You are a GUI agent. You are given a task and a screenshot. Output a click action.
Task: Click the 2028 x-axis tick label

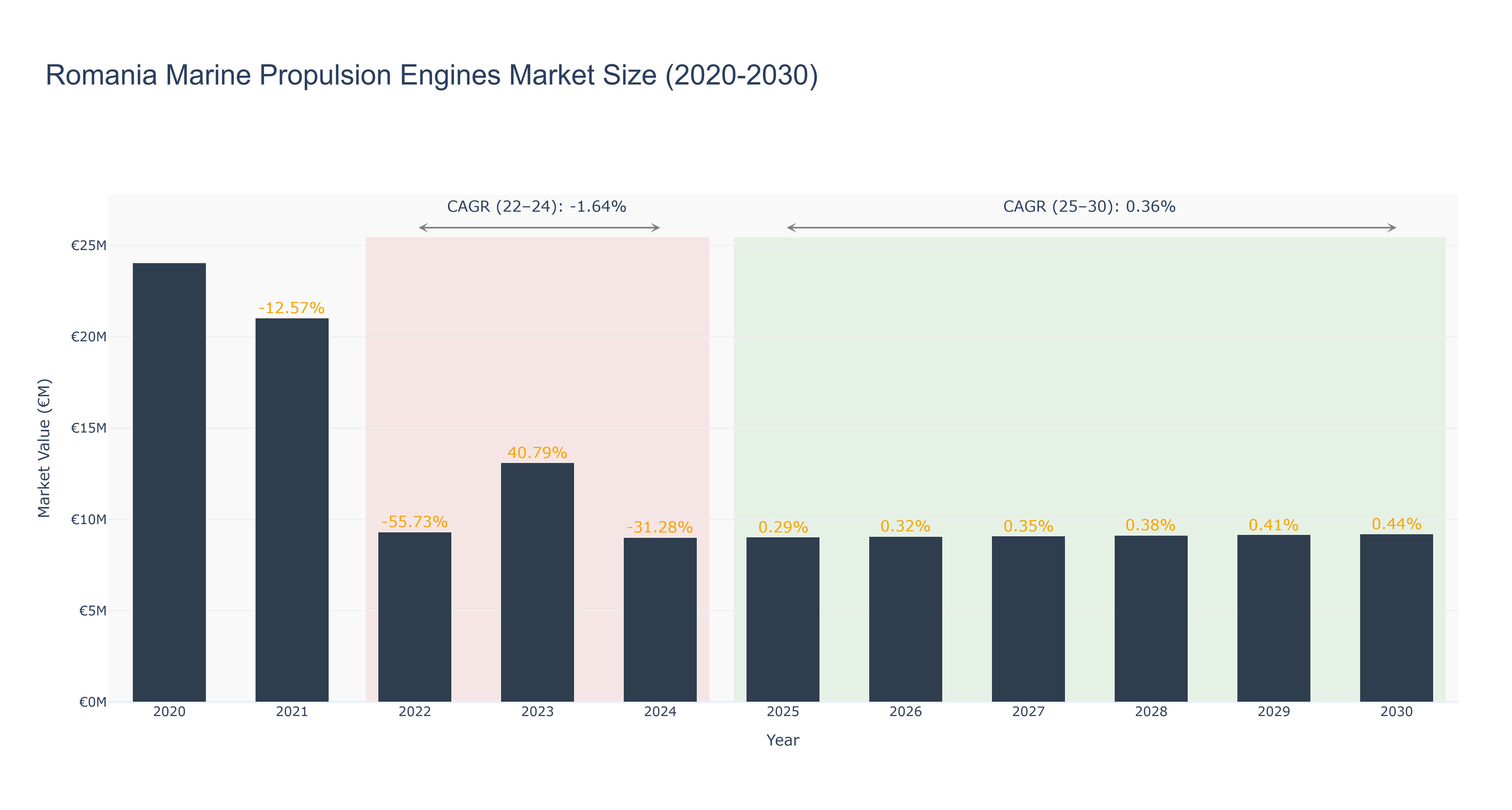(1150, 711)
